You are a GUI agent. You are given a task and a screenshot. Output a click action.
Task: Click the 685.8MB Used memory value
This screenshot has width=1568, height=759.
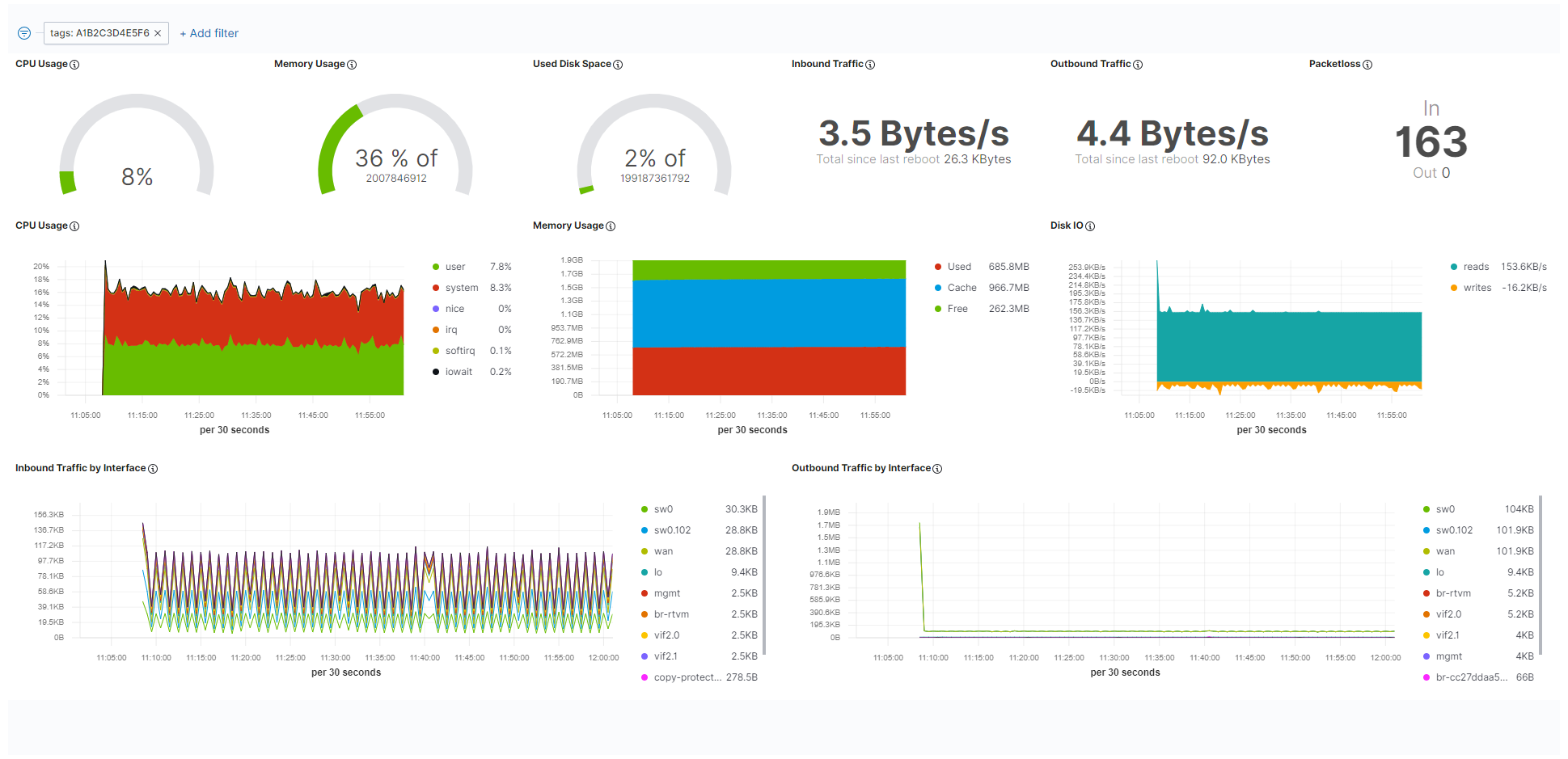(1008, 267)
